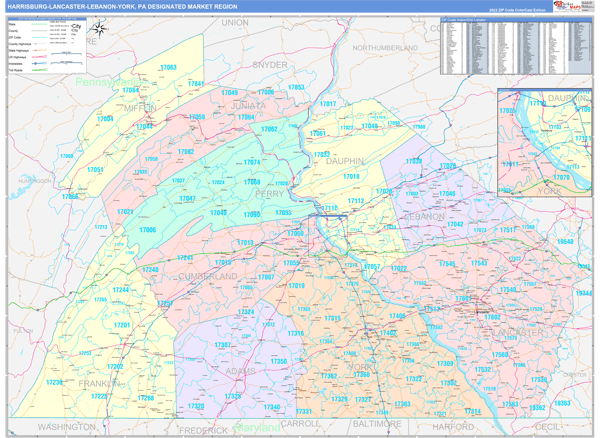Select ZIP code 17004 label
The image size is (600, 438).
pyautogui.click(x=105, y=119)
